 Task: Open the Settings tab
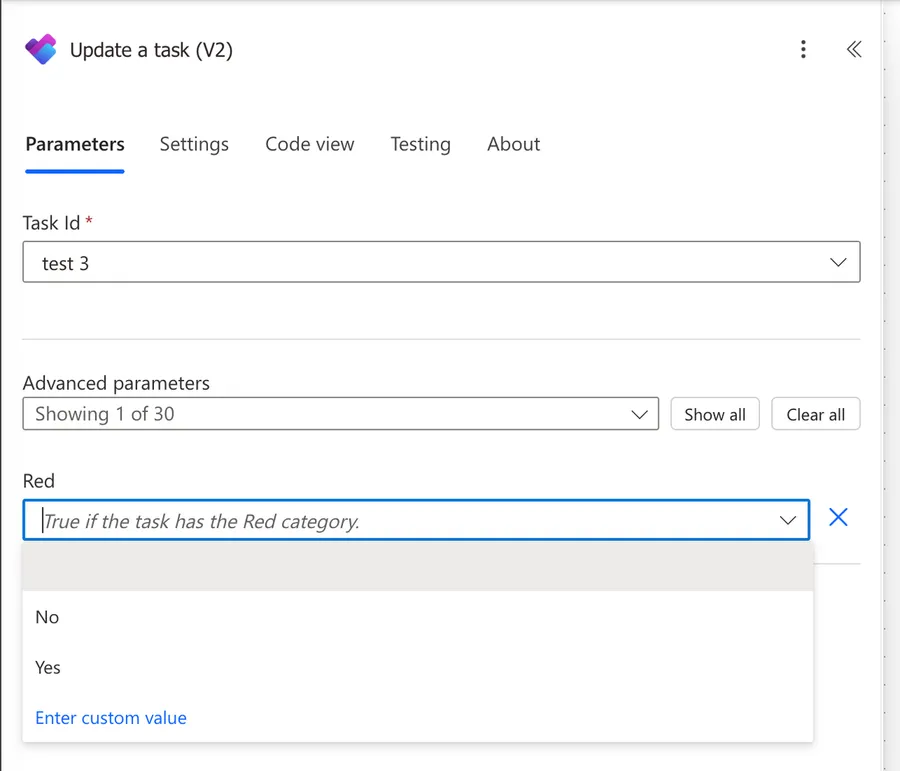[194, 144]
